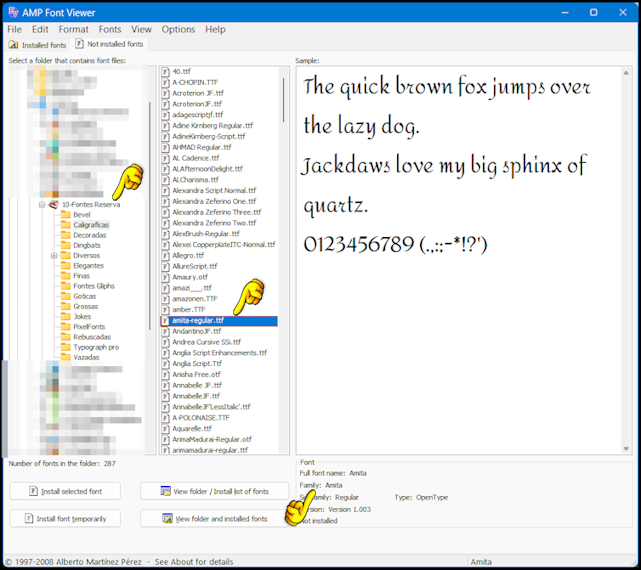Select AlexBrush-Regular.ttf from the font list
641x570 pixels.
[x=207, y=233]
